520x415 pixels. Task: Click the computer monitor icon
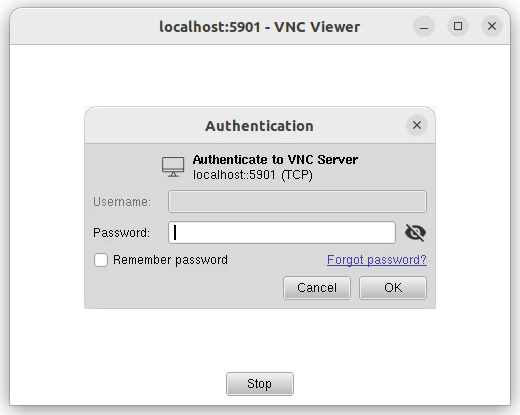click(x=173, y=167)
